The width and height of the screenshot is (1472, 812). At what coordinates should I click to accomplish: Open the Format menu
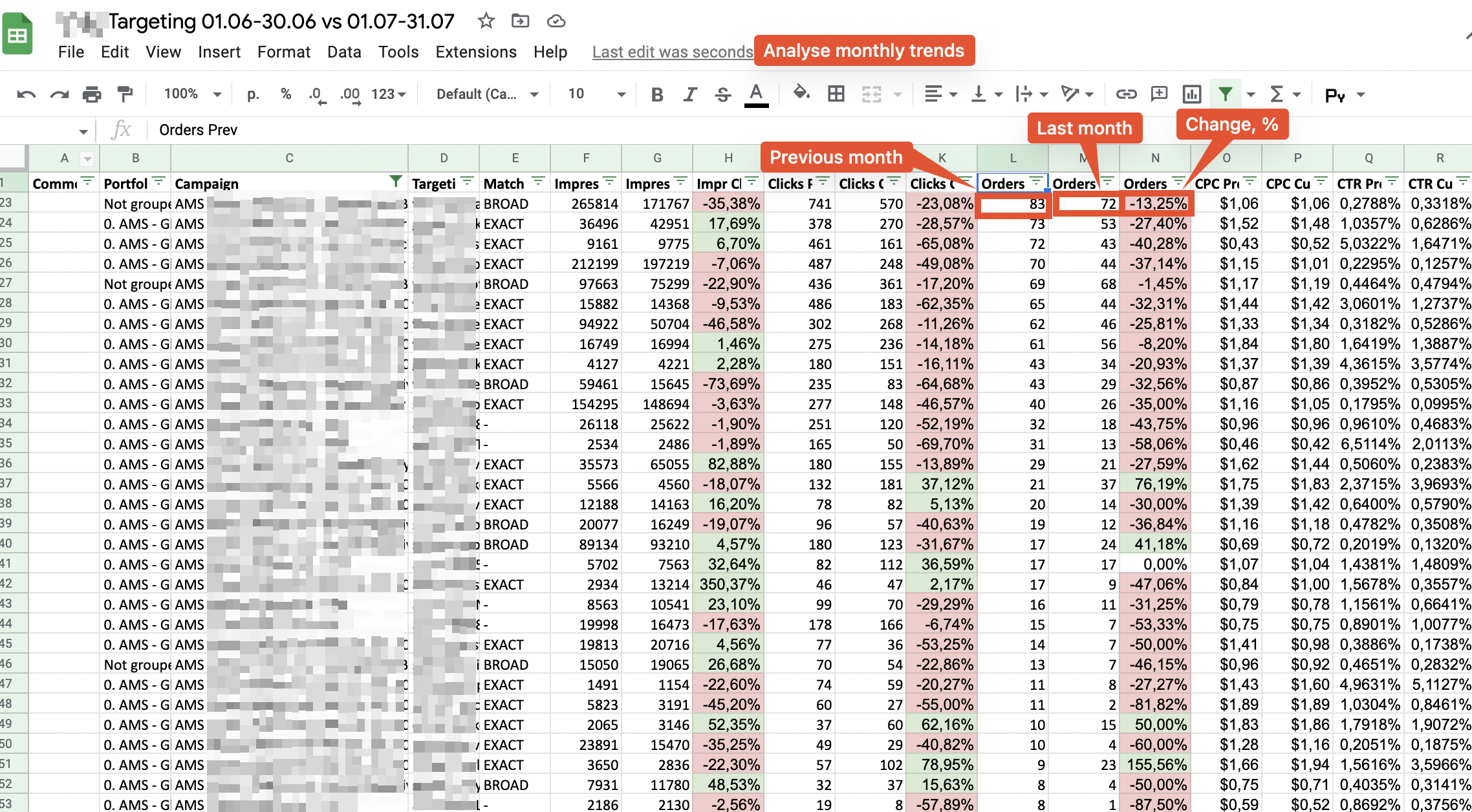tap(283, 52)
